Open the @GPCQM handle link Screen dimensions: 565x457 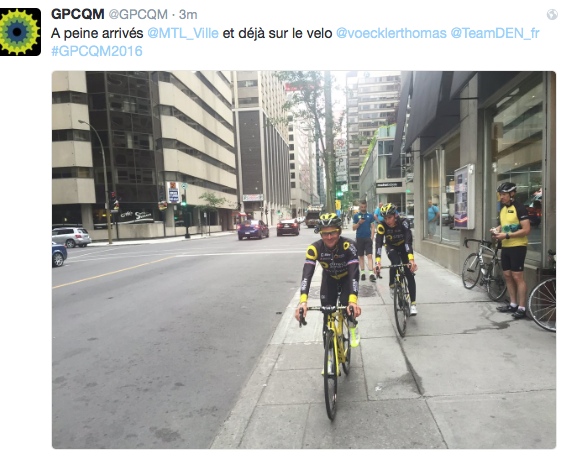(138, 14)
